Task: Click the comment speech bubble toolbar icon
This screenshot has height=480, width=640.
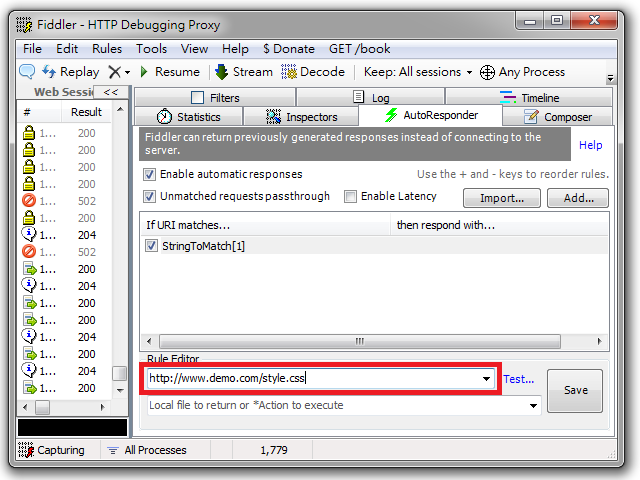Action: 27,71
